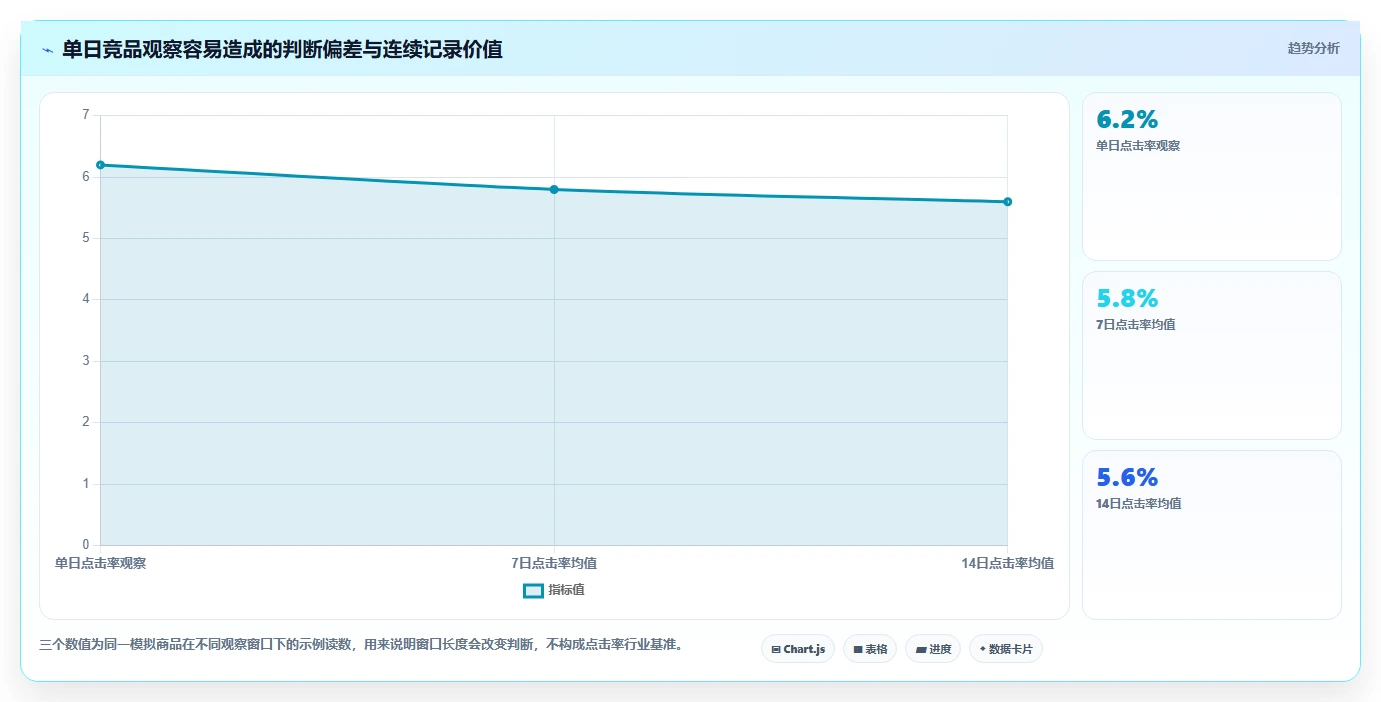Click the x-axis label 单日点击率观察
Screen dimensions: 1381x702
tap(100, 563)
